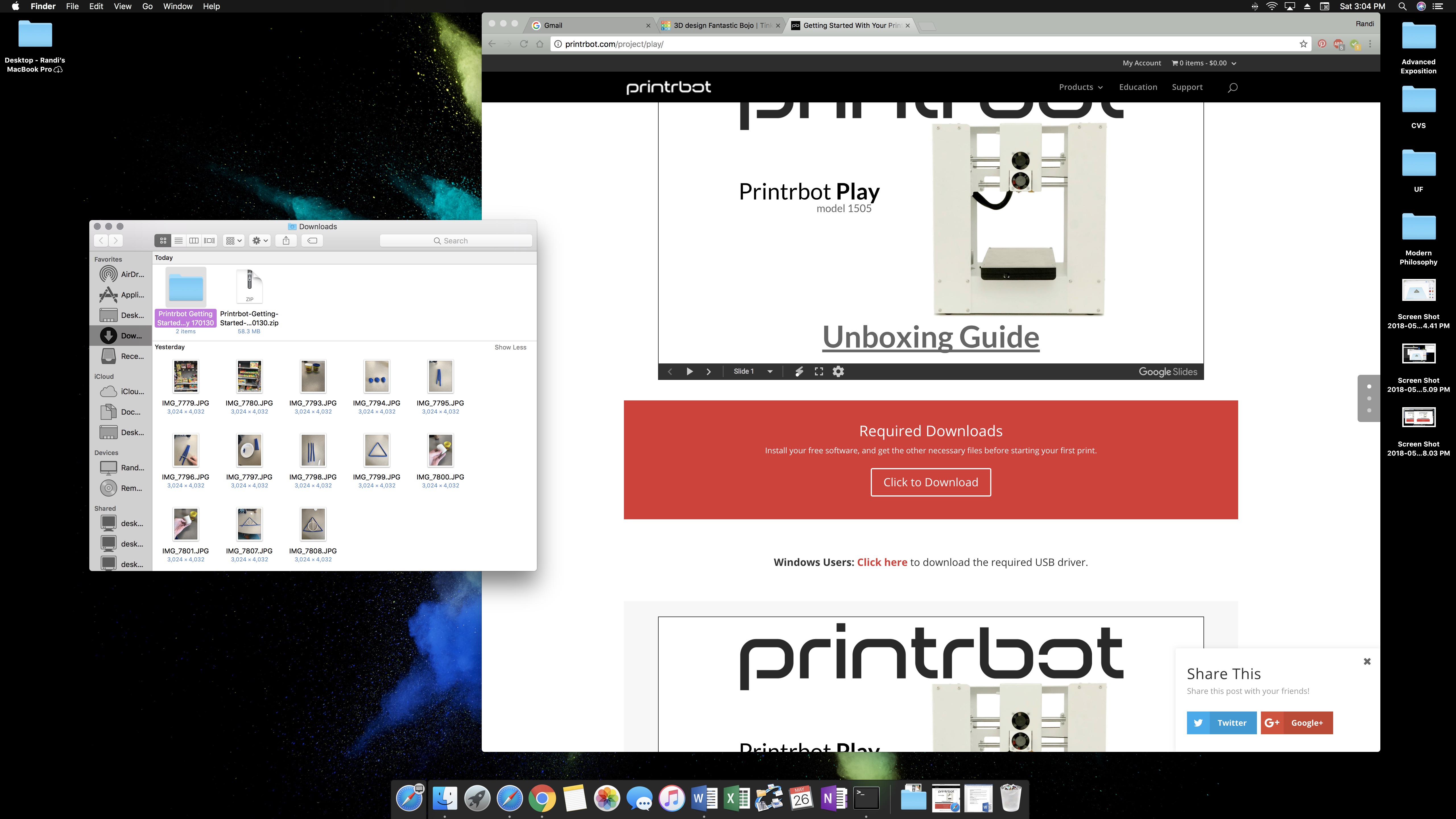Open Terminal from the Dock
This screenshot has width=1456, height=819.
tap(866, 799)
